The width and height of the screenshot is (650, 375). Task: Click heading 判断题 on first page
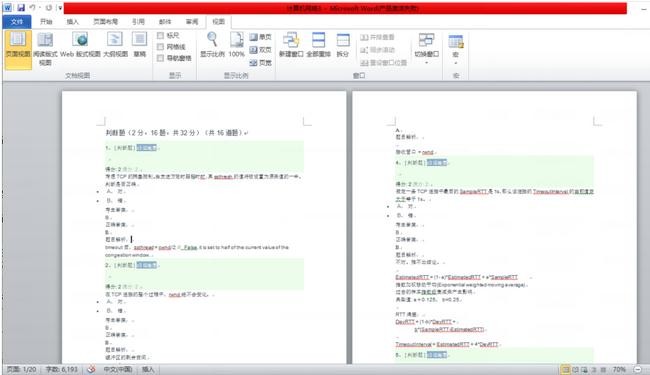pyautogui.click(x=116, y=133)
